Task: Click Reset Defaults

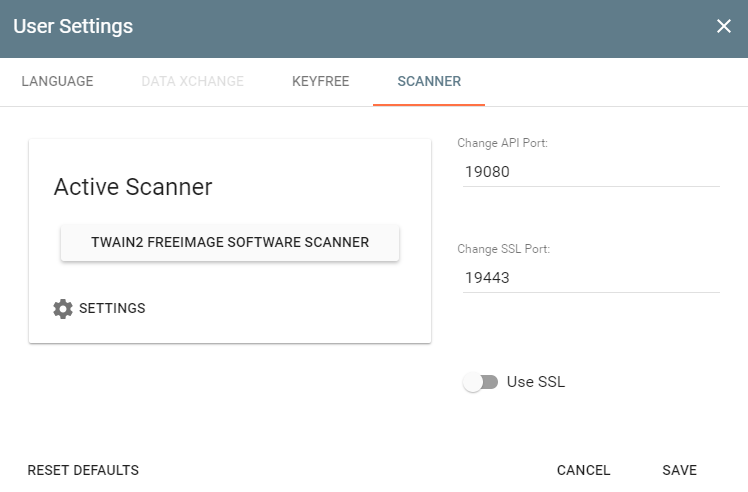Action: click(83, 470)
